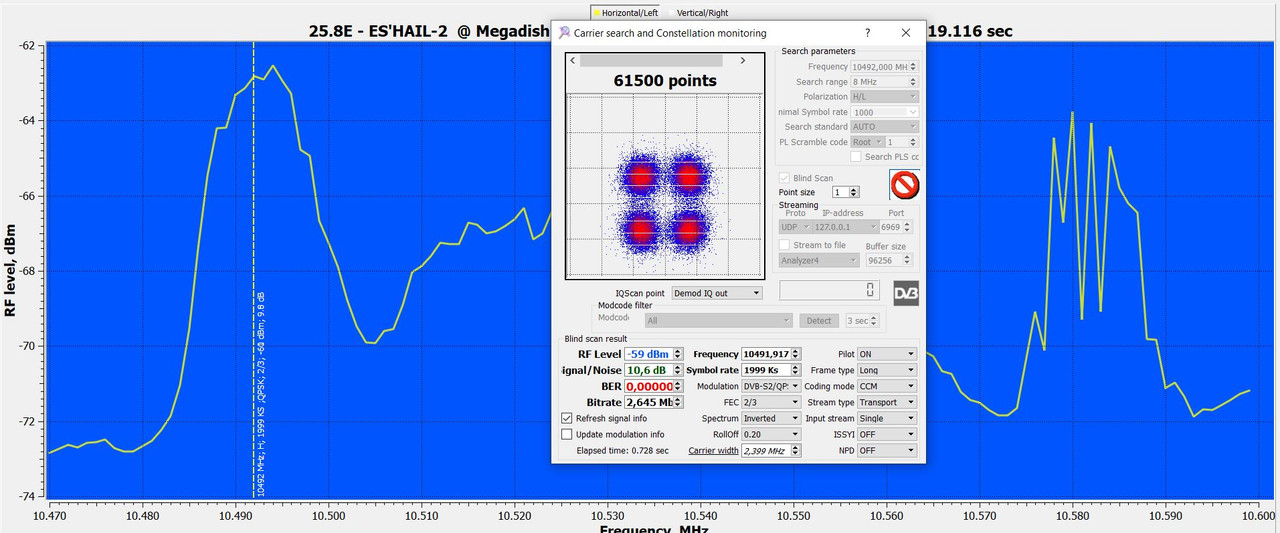This screenshot has width=1280, height=533.
Task: Click the Elapsed time 0.728 sec text
Action: 623,451
